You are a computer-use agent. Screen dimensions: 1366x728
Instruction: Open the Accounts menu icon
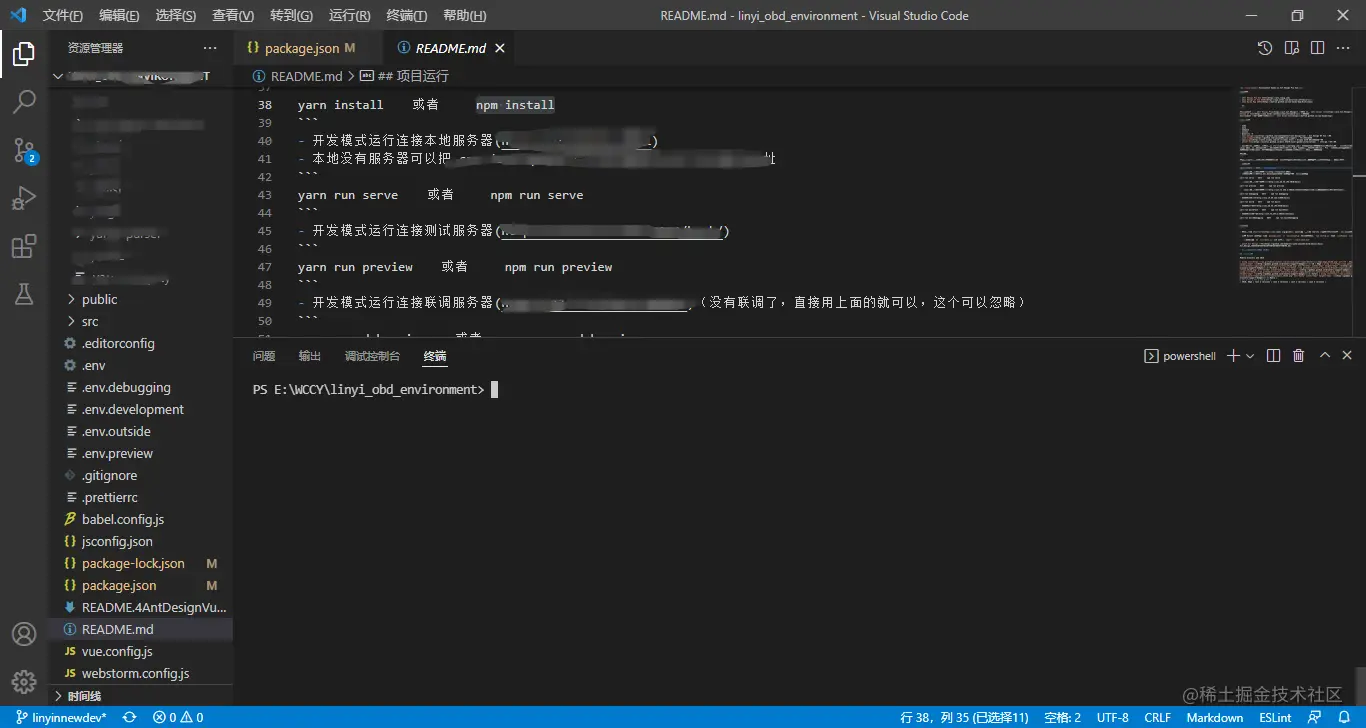click(x=24, y=634)
